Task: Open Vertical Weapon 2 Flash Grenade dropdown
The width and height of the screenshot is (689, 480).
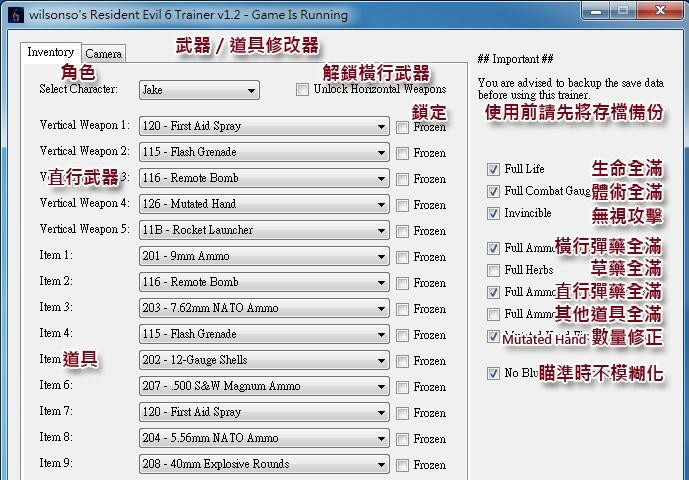Action: pyautogui.click(x=264, y=152)
